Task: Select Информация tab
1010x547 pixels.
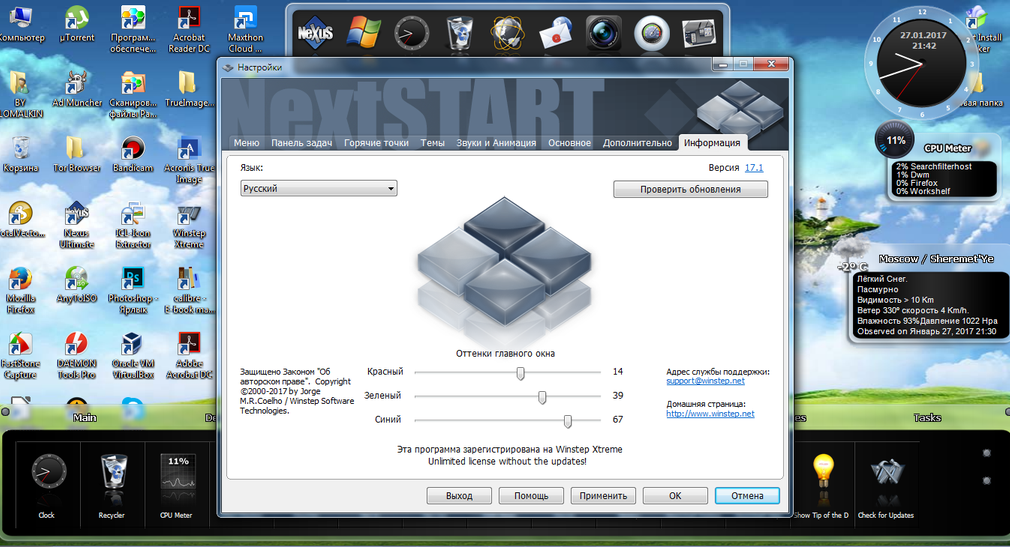Action: coord(712,143)
